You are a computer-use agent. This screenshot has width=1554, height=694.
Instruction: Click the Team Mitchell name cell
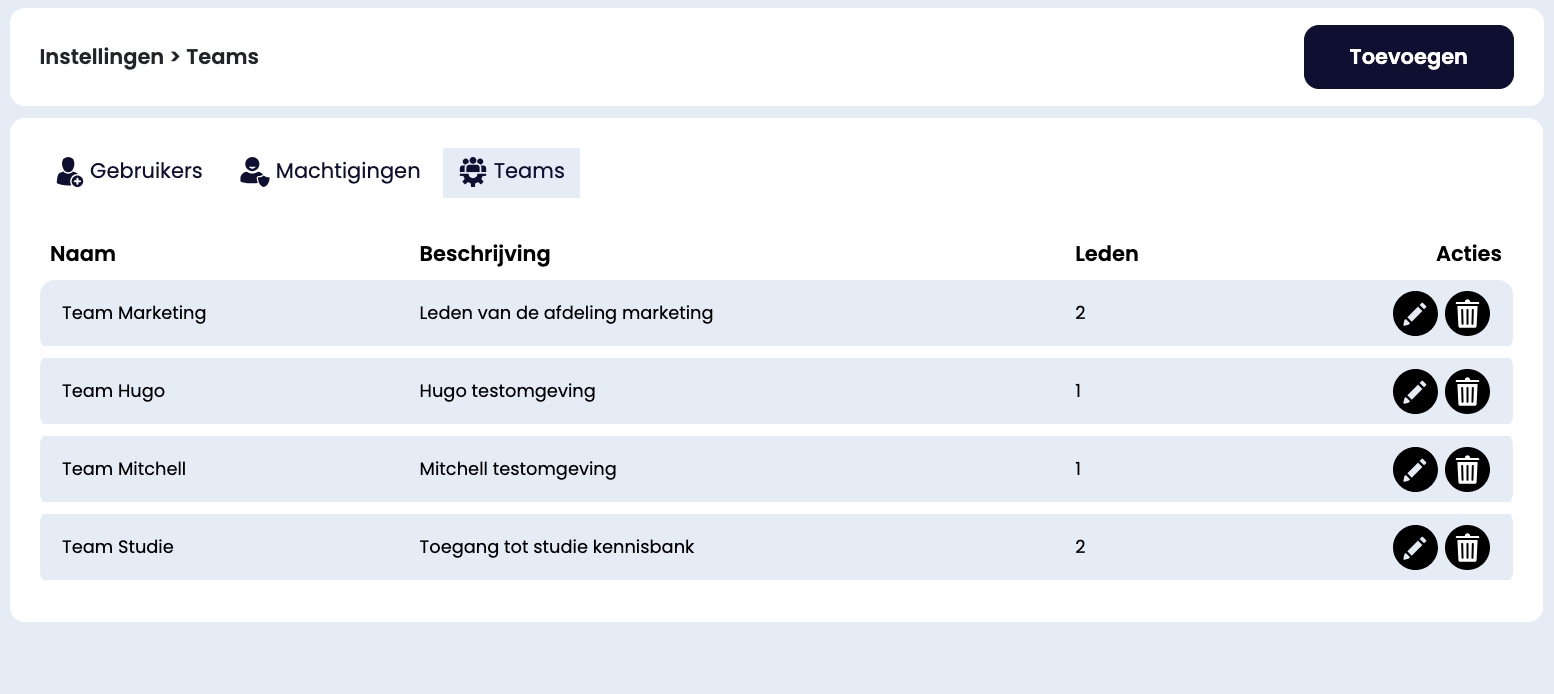pyautogui.click(x=124, y=469)
